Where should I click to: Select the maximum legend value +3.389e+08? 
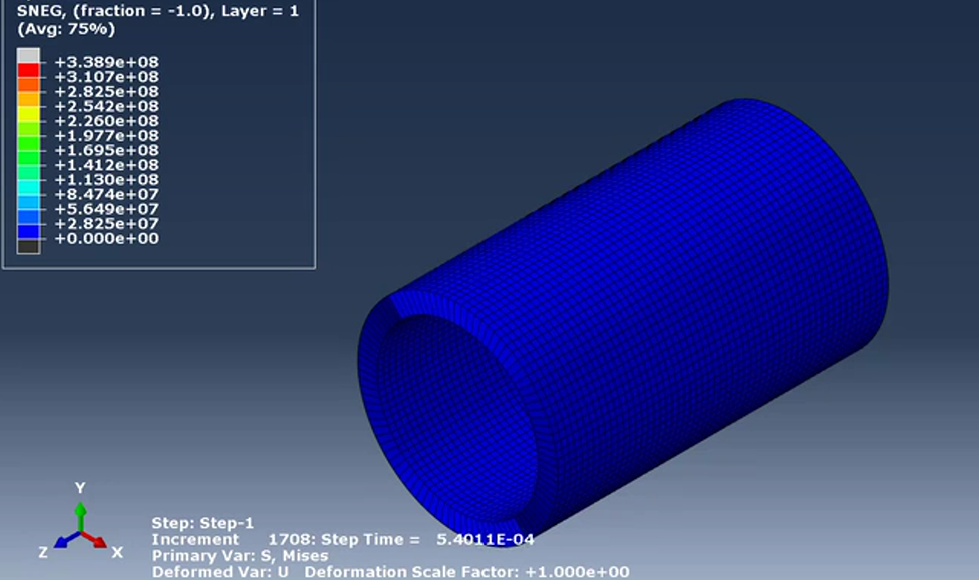coord(106,62)
